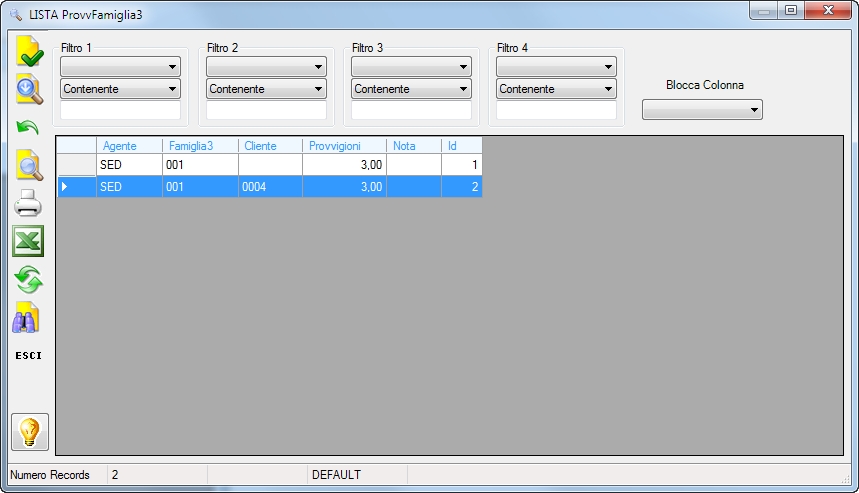859x493 pixels.
Task: Click the yellow document with green checkmark icon
Action: (29, 51)
